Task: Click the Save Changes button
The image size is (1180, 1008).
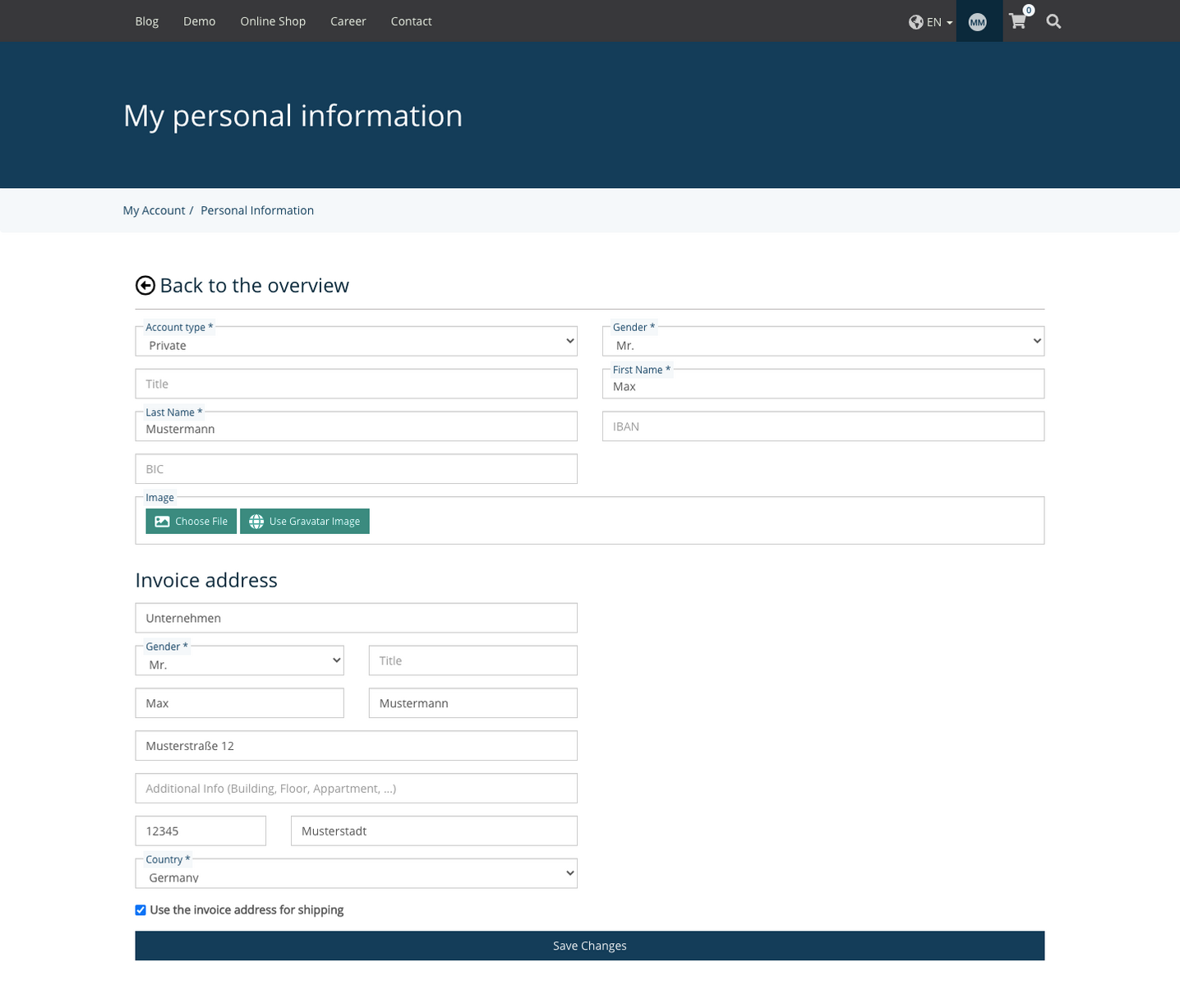Action: click(x=589, y=946)
